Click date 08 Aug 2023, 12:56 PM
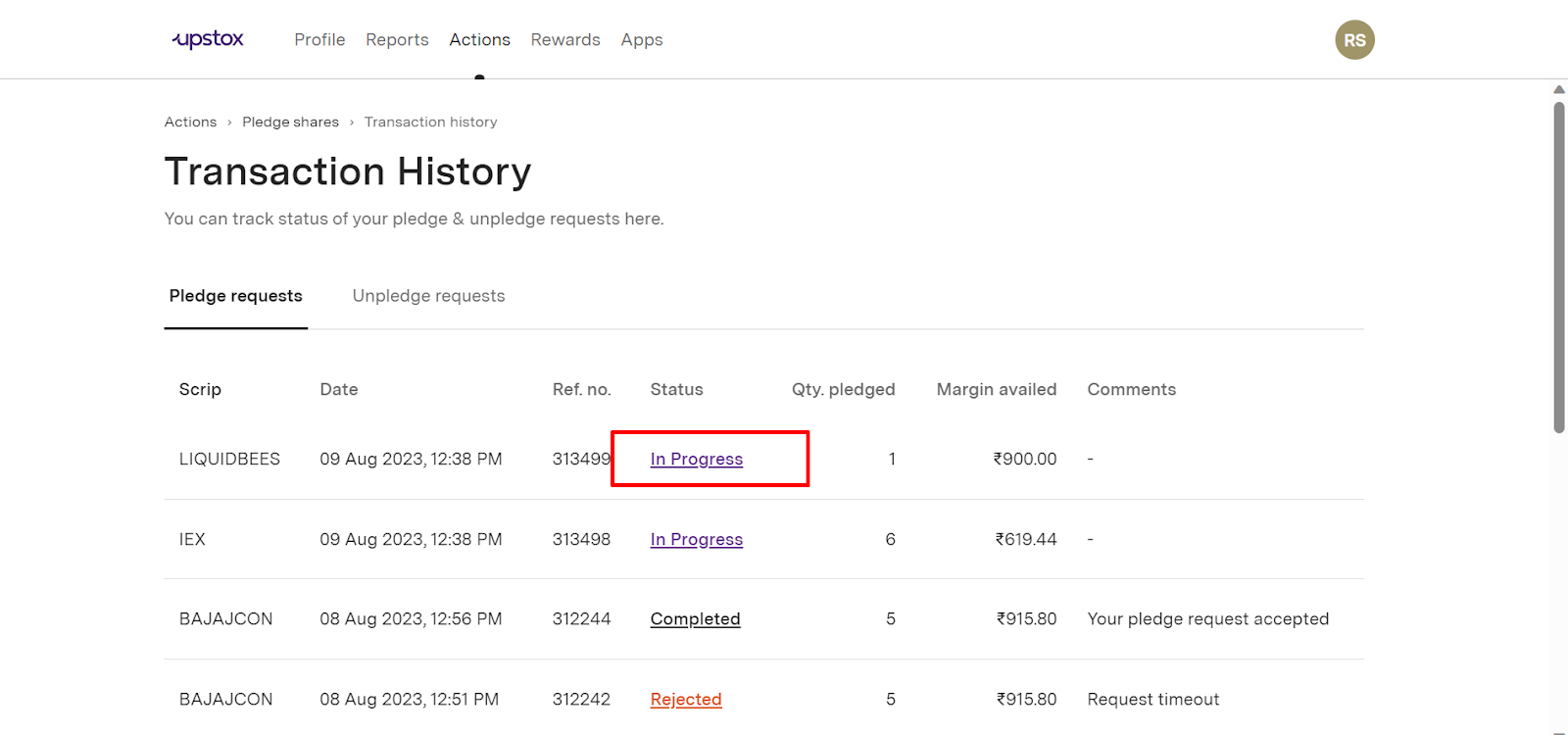The height and width of the screenshot is (735, 1568). click(x=411, y=618)
